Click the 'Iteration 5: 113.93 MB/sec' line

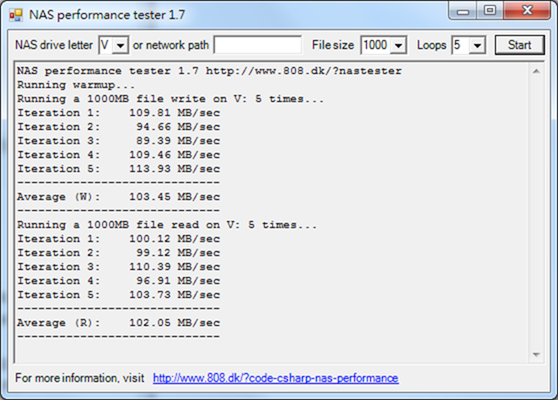119,169
